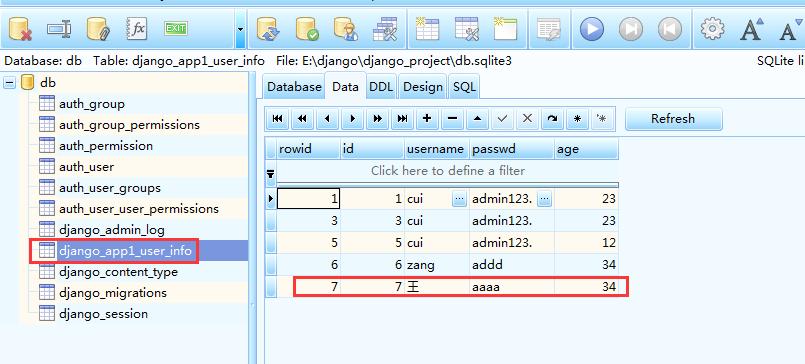Switch to the Design tab
The image size is (805, 364).
423,86
